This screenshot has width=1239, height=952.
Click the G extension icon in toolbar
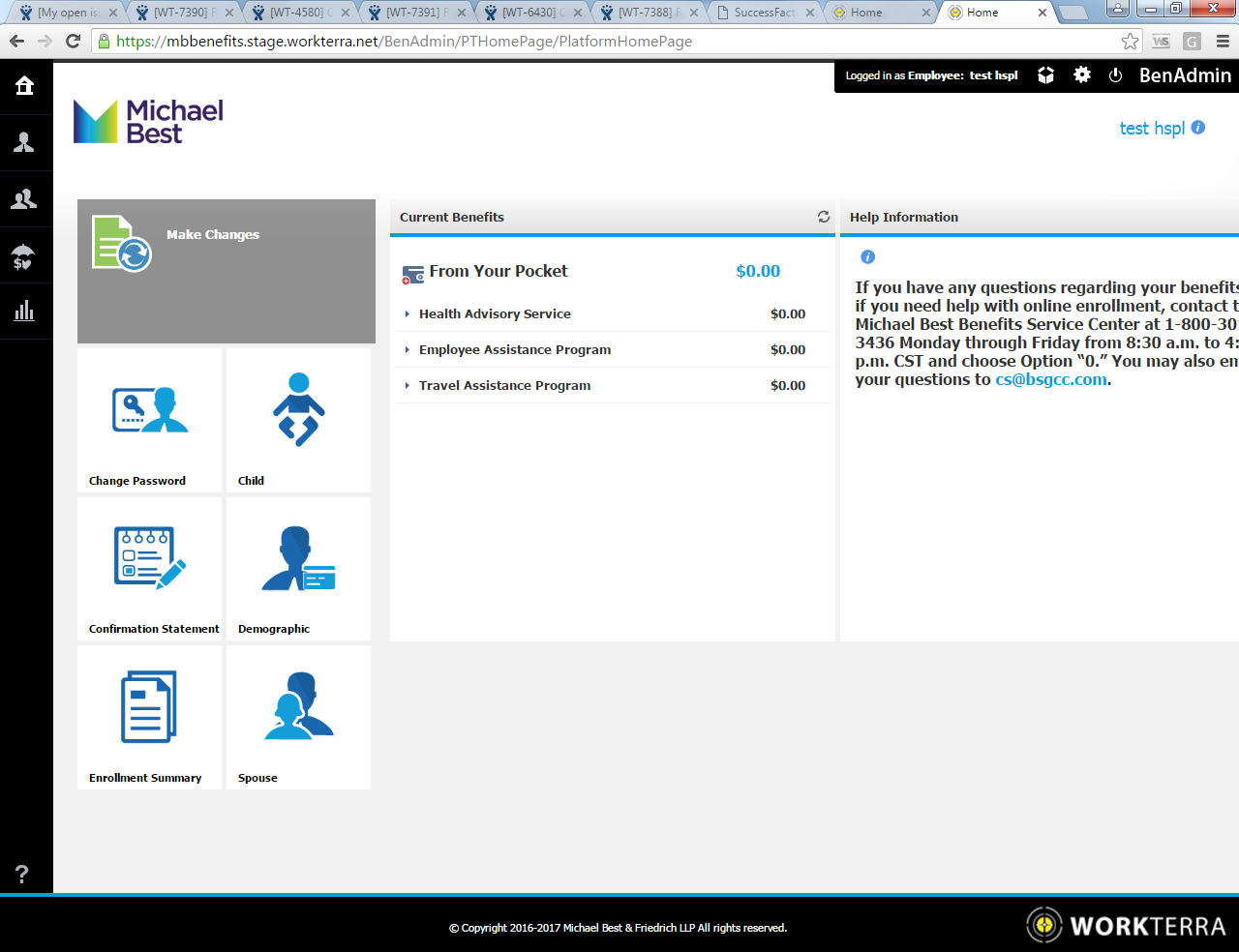pyautogui.click(x=1192, y=41)
